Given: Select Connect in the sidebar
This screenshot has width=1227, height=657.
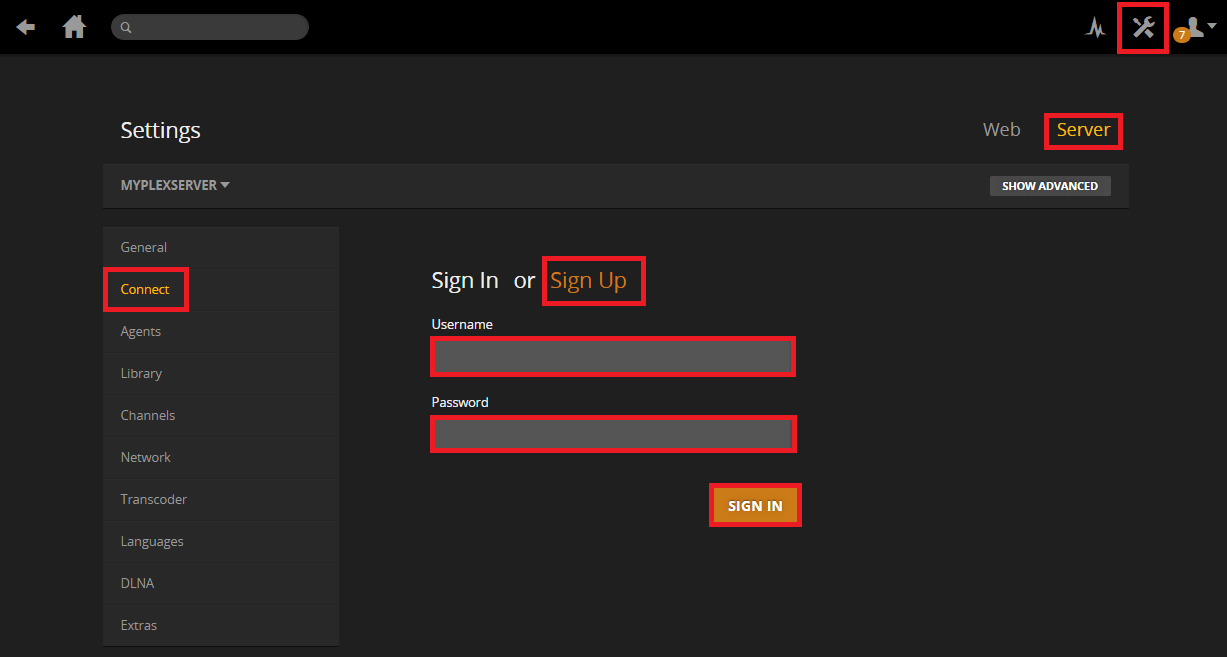Looking at the screenshot, I should 145,289.
